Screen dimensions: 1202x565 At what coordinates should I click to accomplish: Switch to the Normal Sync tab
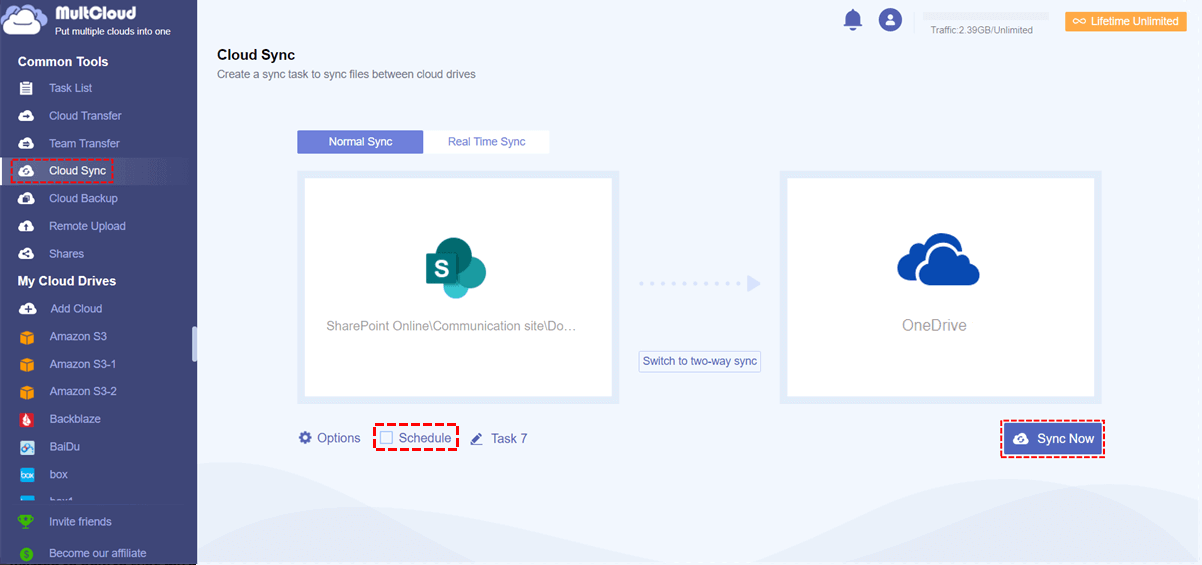(360, 142)
